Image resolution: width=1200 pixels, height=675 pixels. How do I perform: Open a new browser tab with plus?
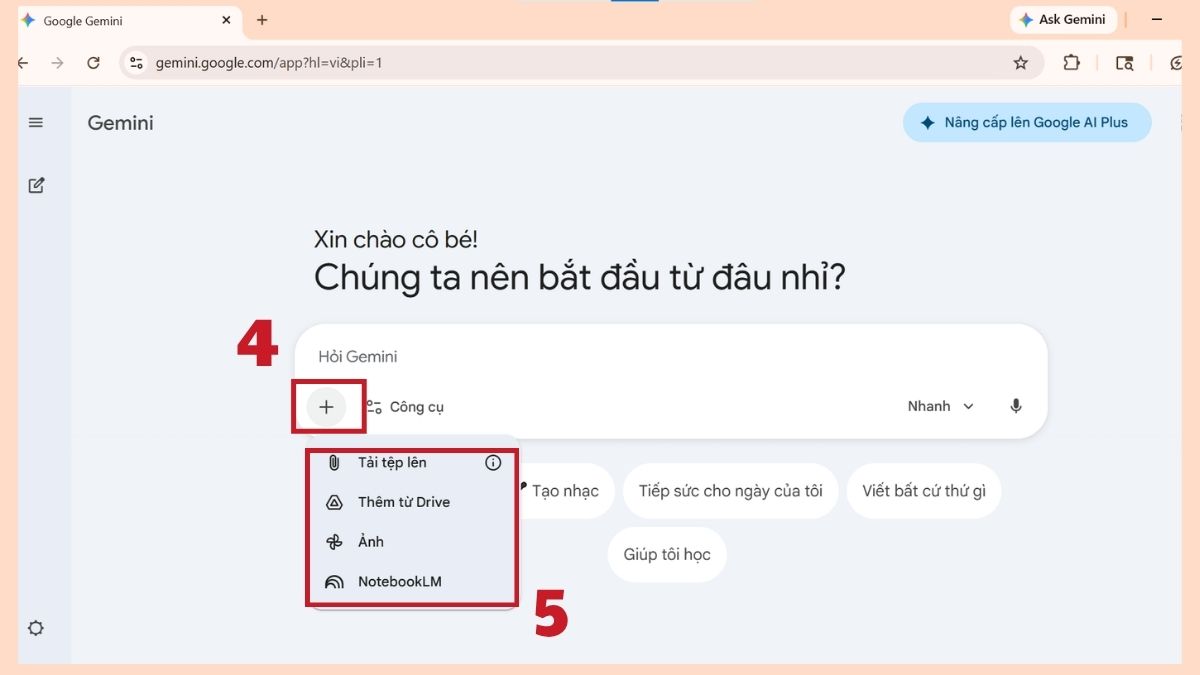(x=262, y=20)
